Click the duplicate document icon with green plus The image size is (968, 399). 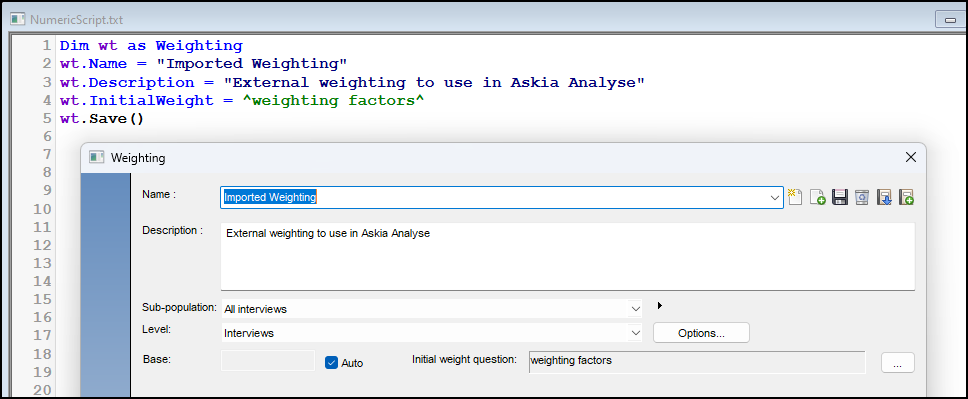point(817,197)
